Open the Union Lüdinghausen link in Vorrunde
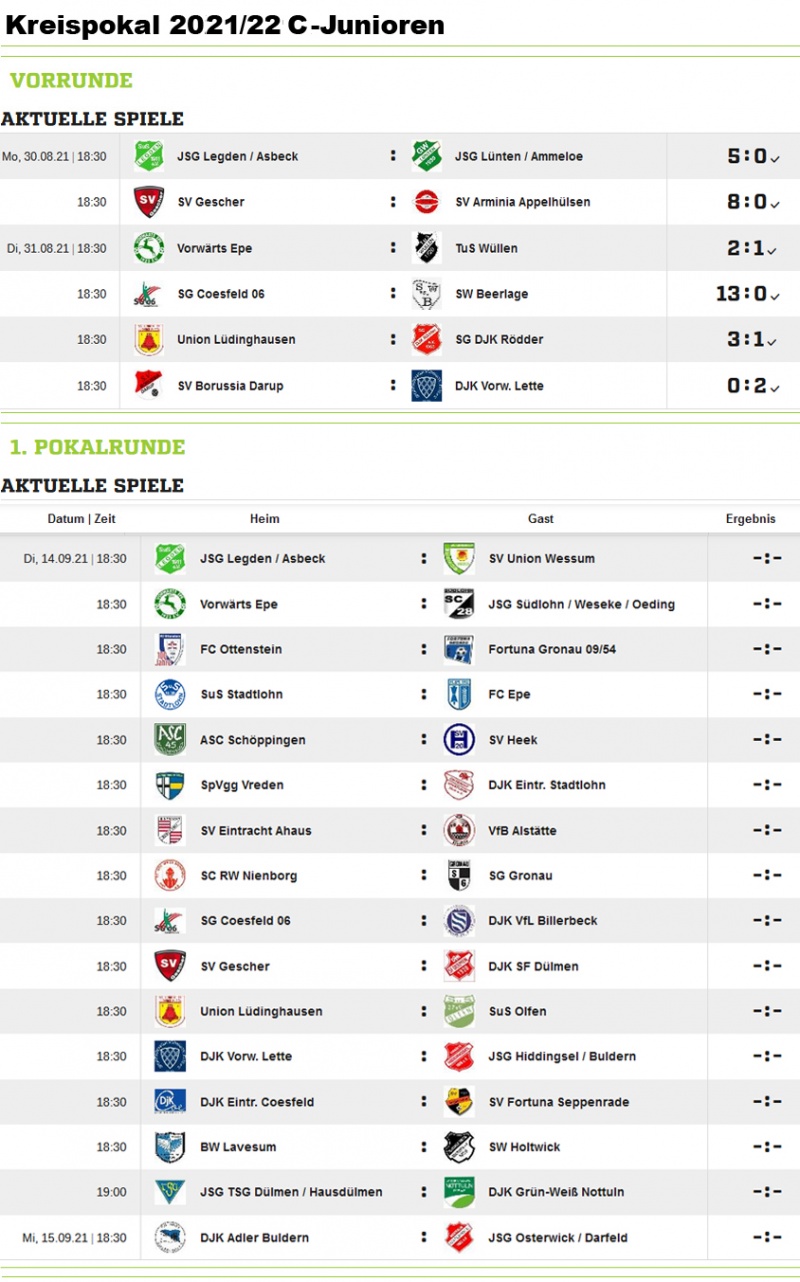800x1282 pixels. [x=236, y=339]
